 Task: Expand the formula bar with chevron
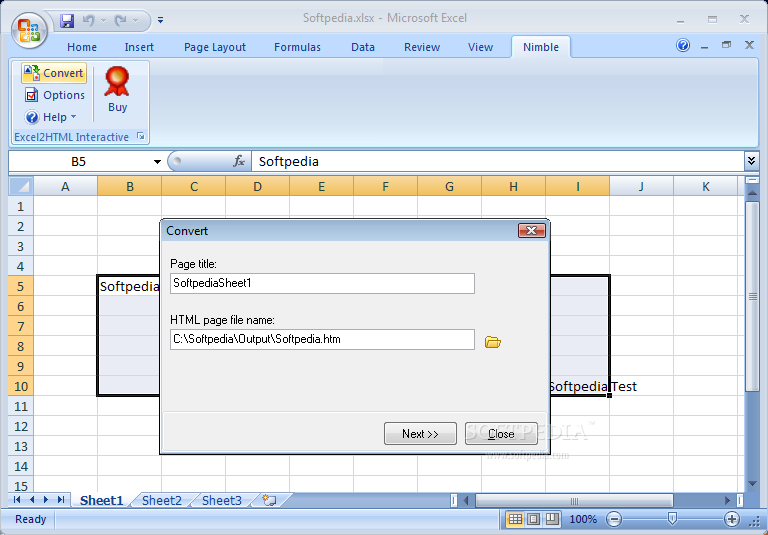point(751,160)
